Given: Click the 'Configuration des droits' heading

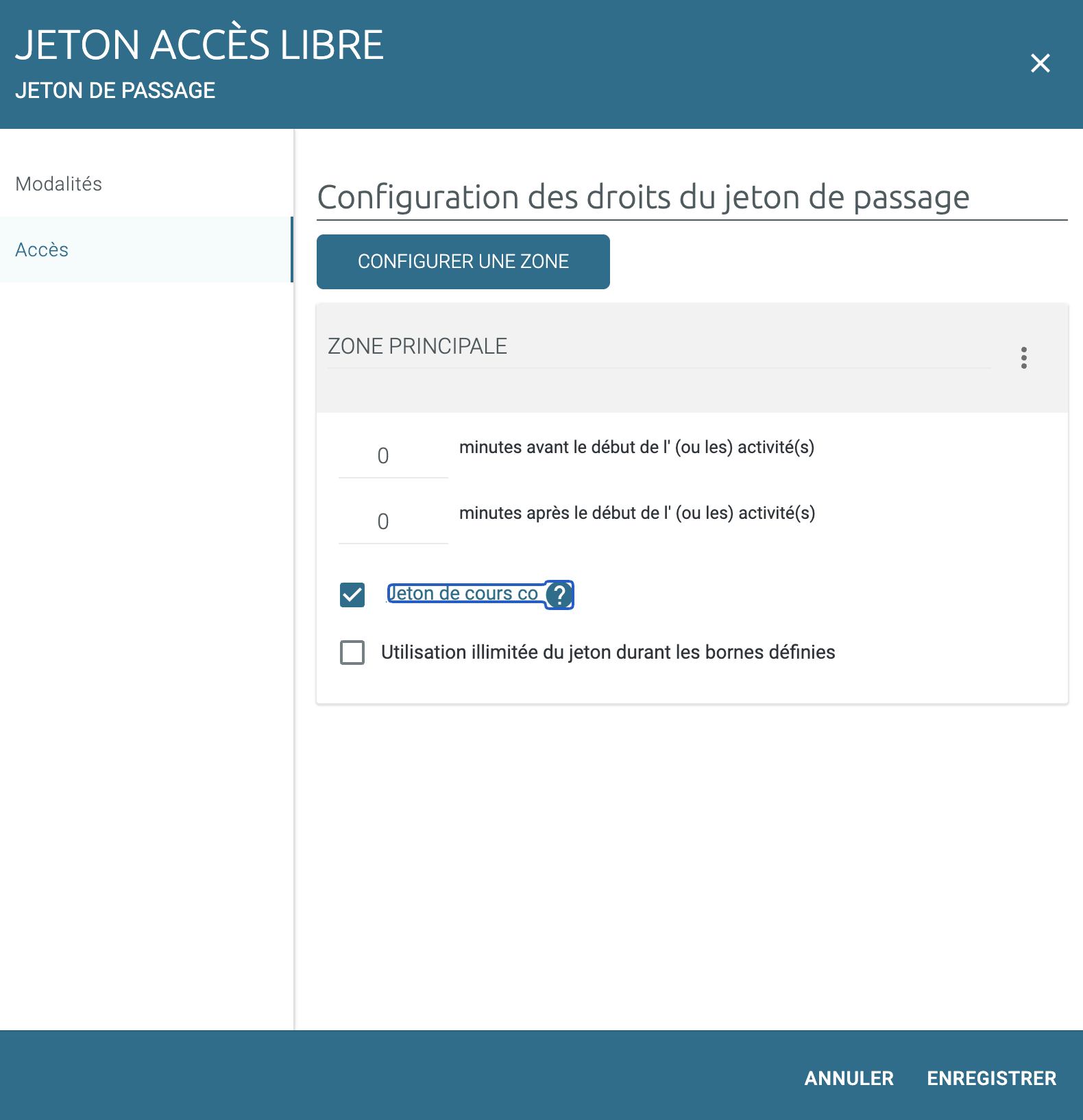Looking at the screenshot, I should pyautogui.click(x=643, y=197).
